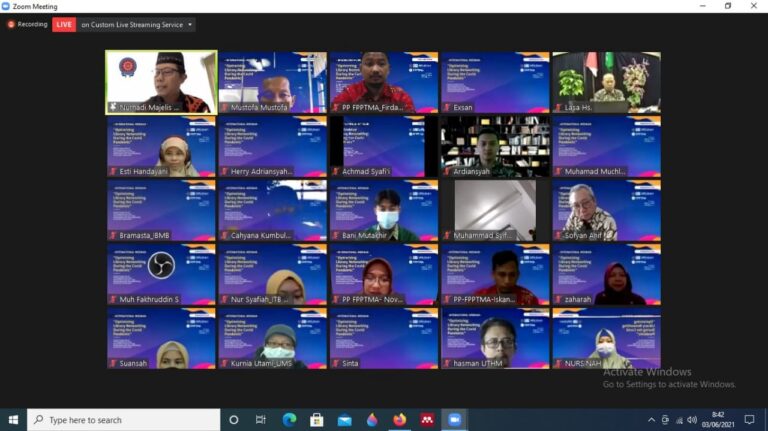
Task: Click the red LIVE badge
Action: click(64, 24)
